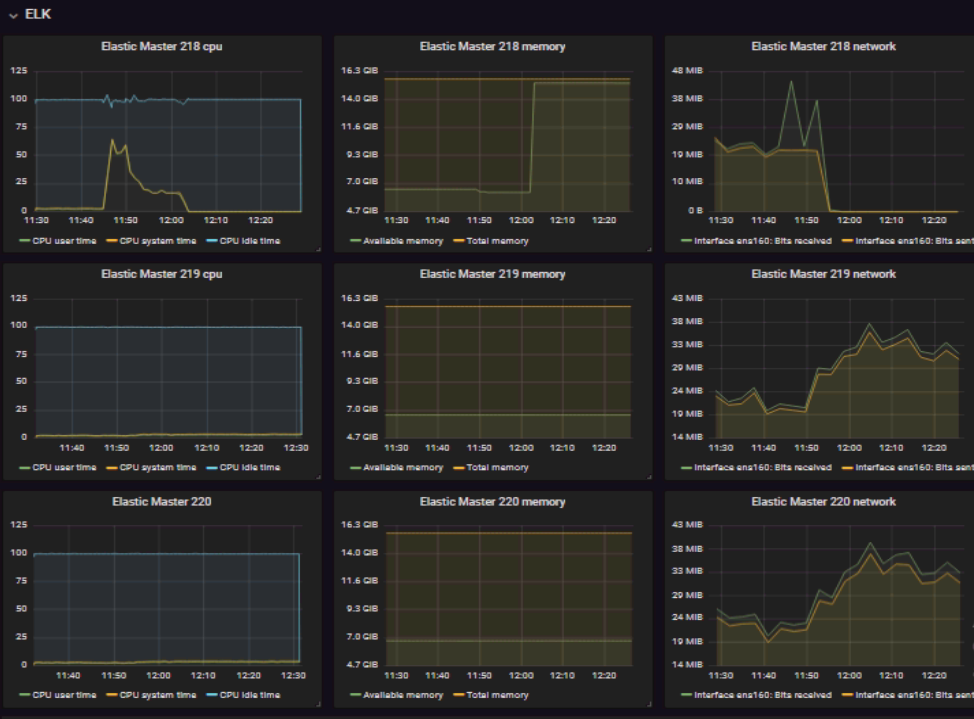The height and width of the screenshot is (719, 974).
Task: Toggle CPU user time series in 218 cpu legend
Action: [64, 241]
